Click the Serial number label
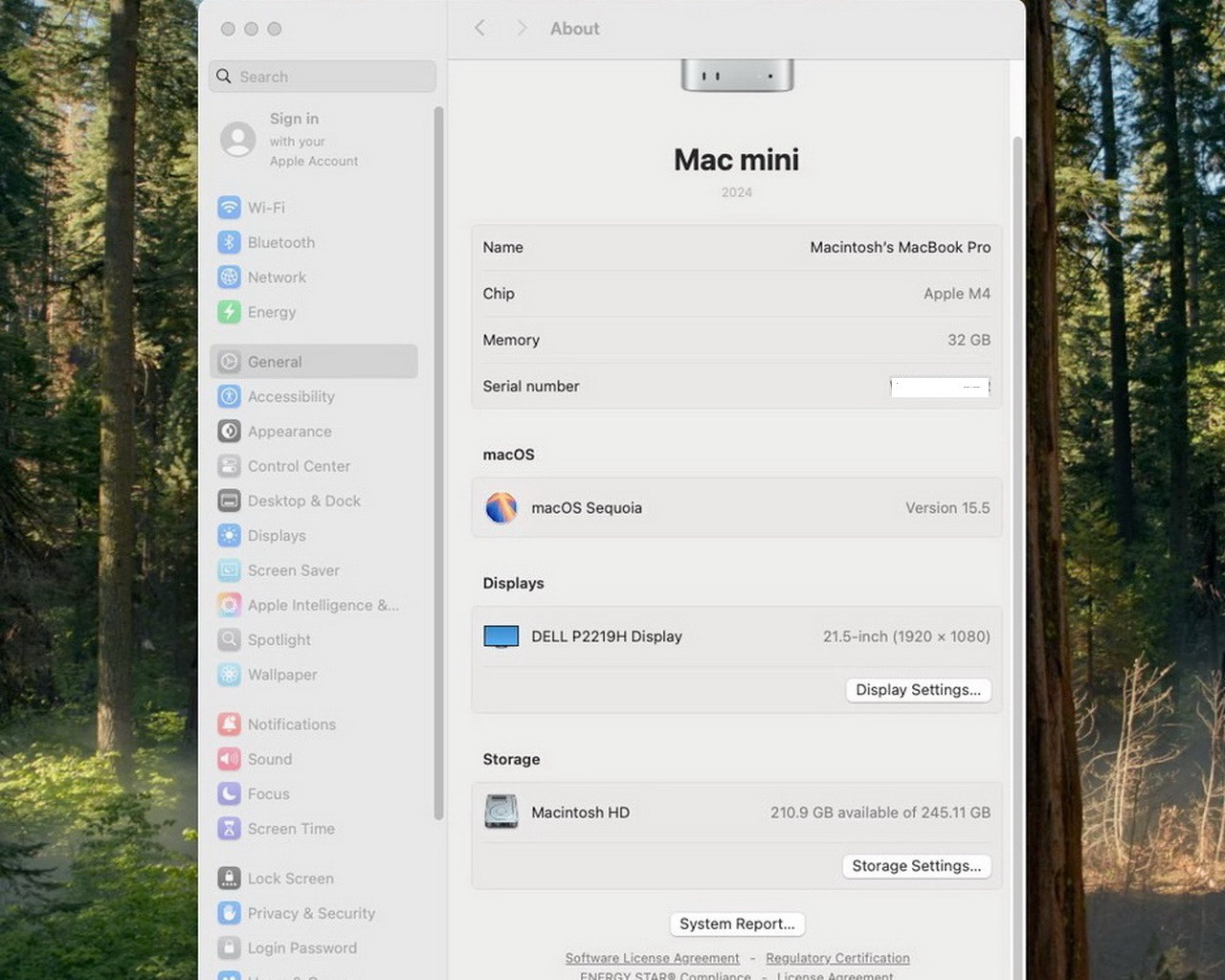The image size is (1225, 980). [x=531, y=387]
